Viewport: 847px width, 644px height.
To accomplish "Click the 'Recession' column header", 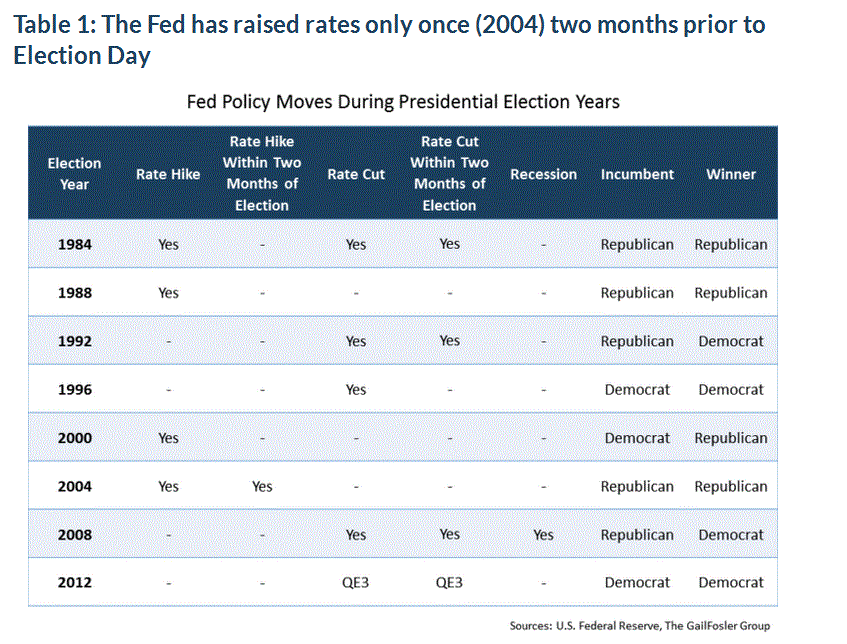I will [543, 174].
